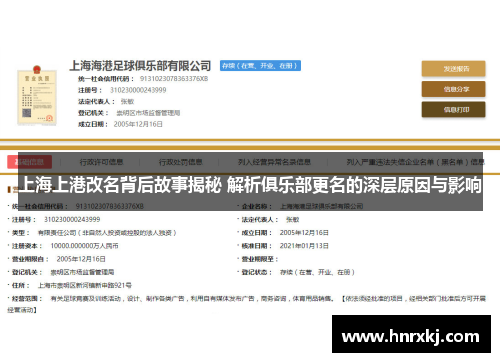
Task: Click the 发送报告 button
Action: tap(453, 69)
